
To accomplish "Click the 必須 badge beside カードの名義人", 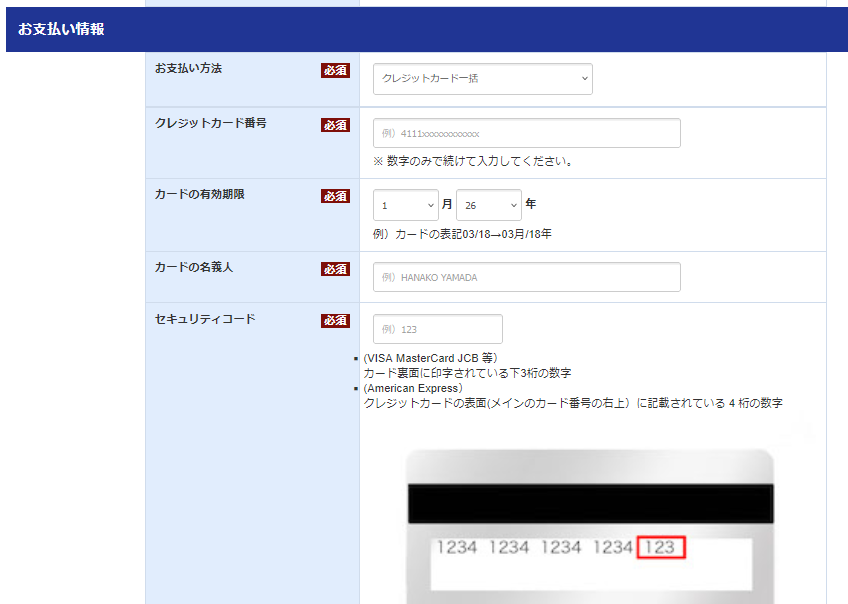I will [335, 268].
